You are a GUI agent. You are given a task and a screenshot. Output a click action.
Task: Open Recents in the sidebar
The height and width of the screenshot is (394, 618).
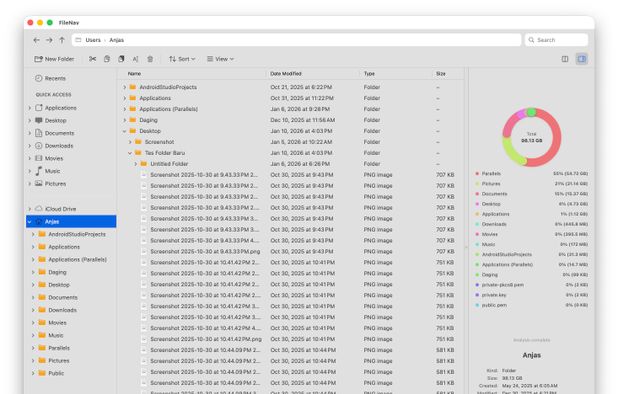click(x=51, y=78)
